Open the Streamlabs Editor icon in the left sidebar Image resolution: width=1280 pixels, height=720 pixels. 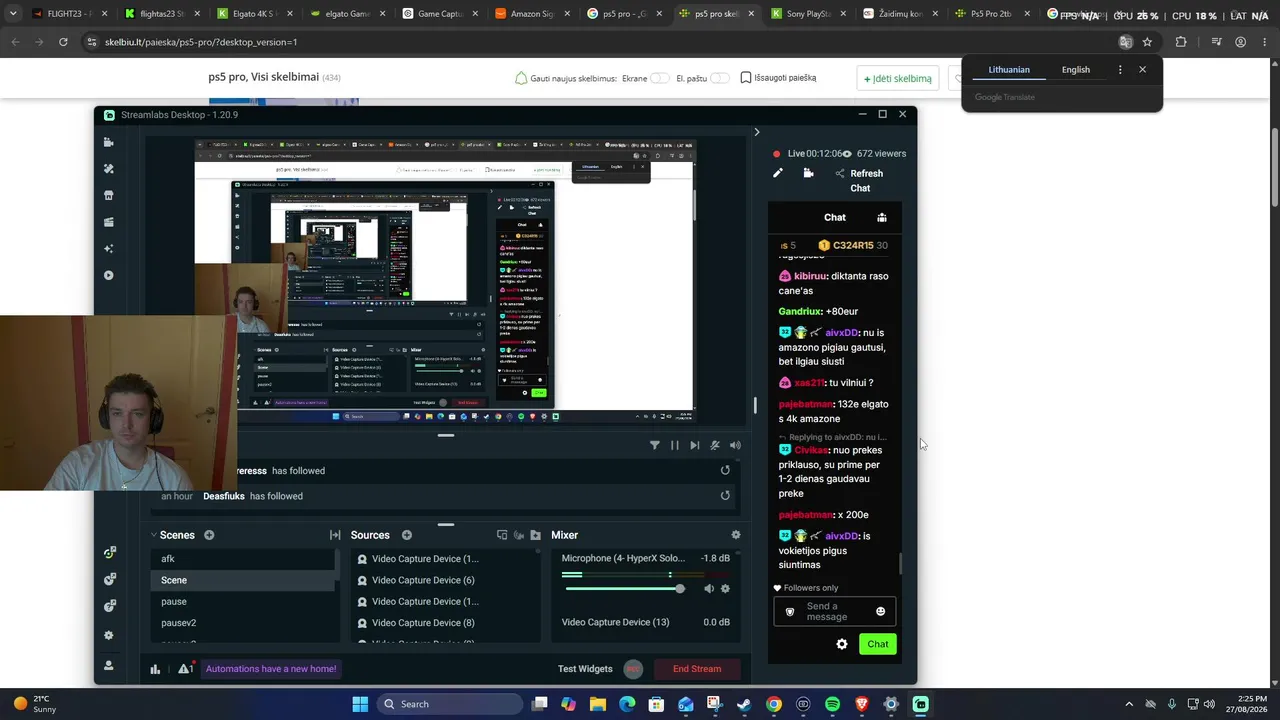click(x=108, y=142)
